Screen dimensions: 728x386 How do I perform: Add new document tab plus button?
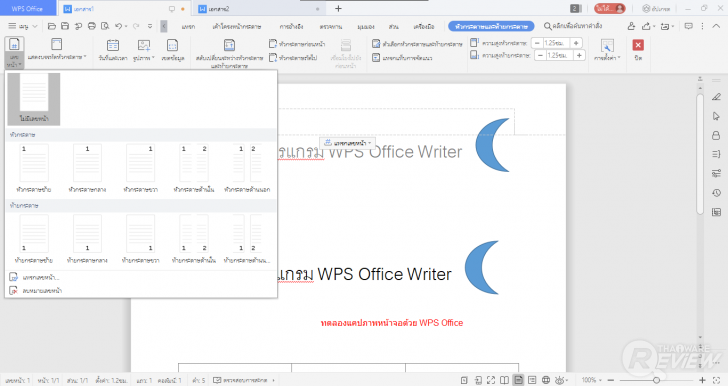338,8
